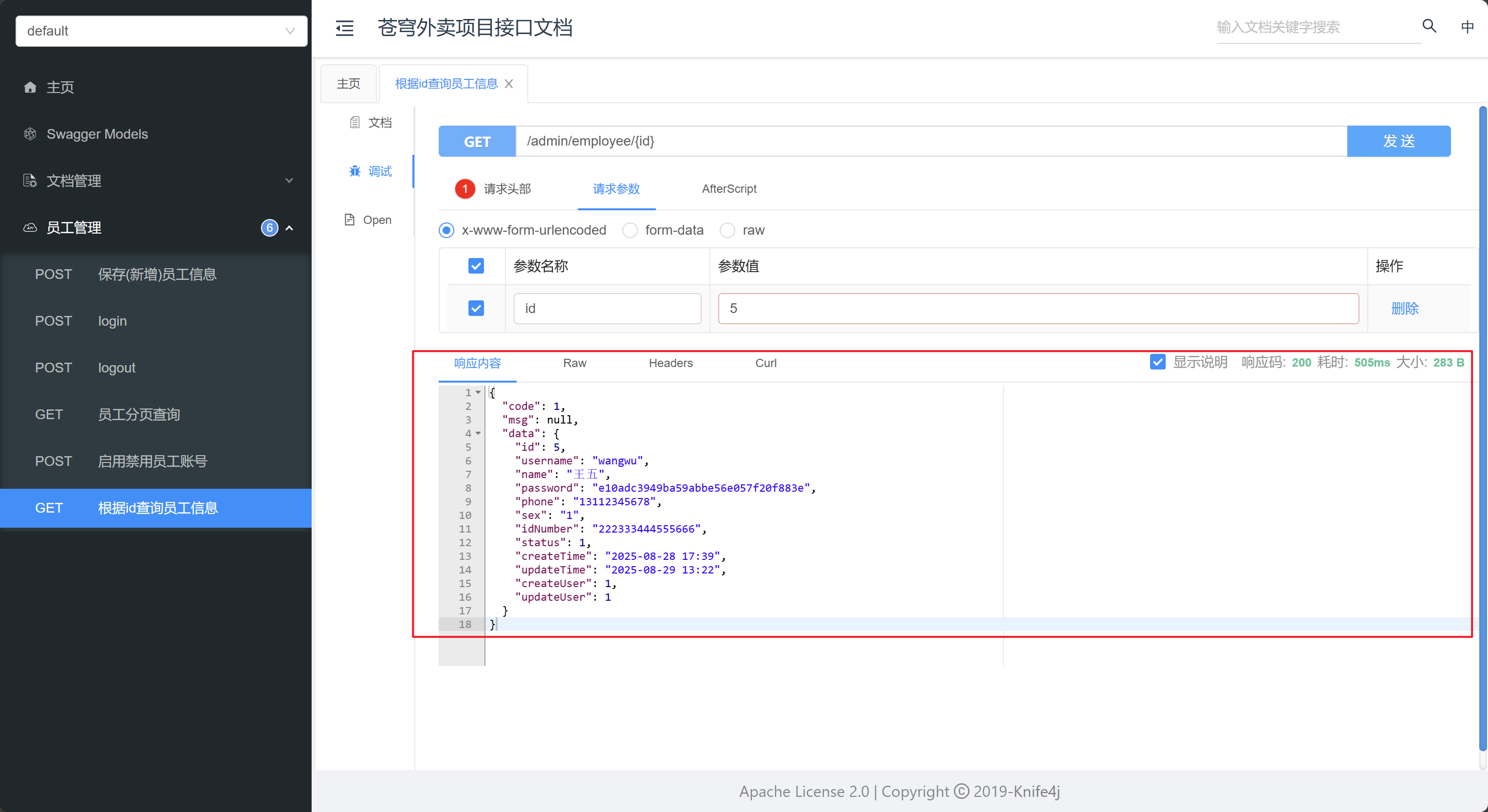Open the 请求参数 tab
Image resolution: width=1488 pixels, height=812 pixels.
pos(616,189)
